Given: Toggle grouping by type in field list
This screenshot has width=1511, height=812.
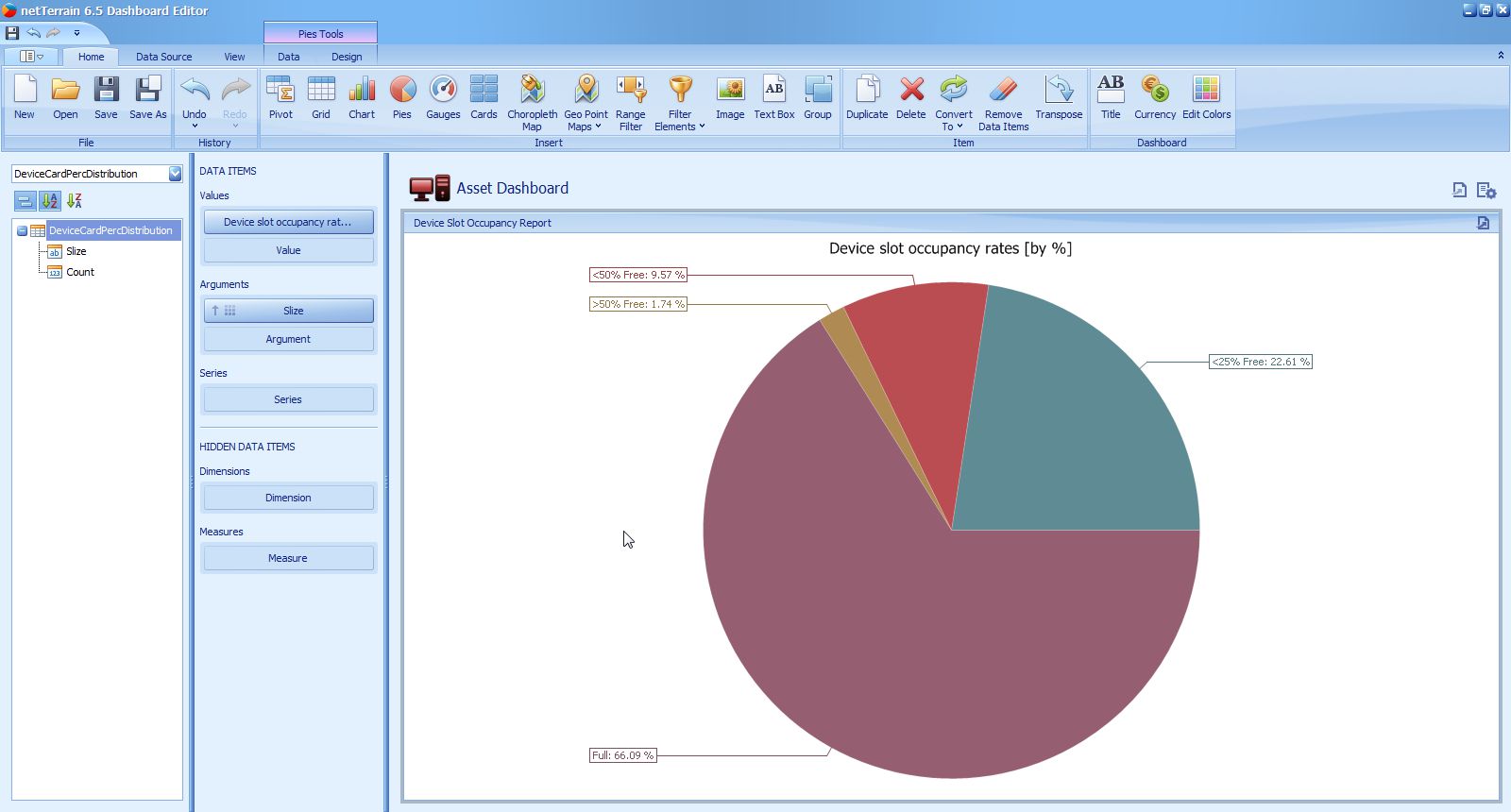Looking at the screenshot, I should click(25, 200).
